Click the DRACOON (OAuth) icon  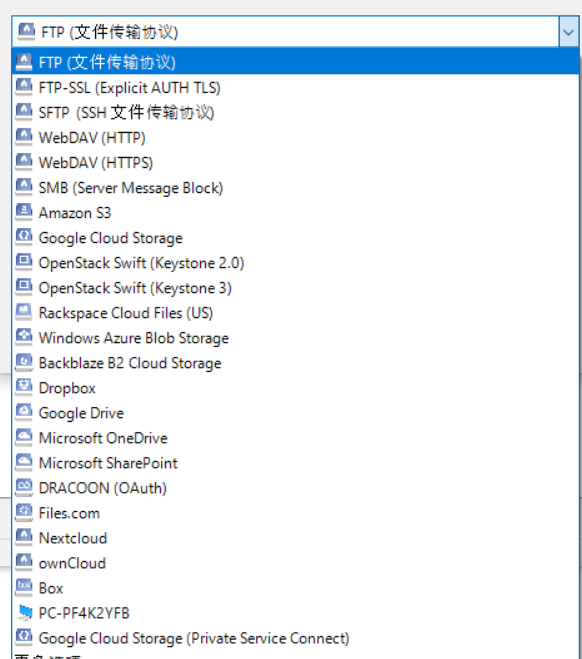tap(24, 488)
